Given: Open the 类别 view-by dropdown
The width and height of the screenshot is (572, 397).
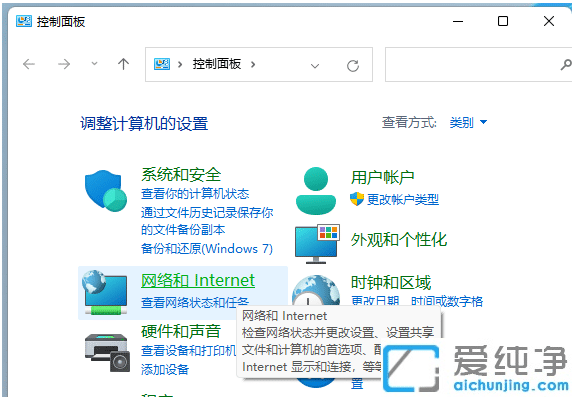Looking at the screenshot, I should (468, 122).
